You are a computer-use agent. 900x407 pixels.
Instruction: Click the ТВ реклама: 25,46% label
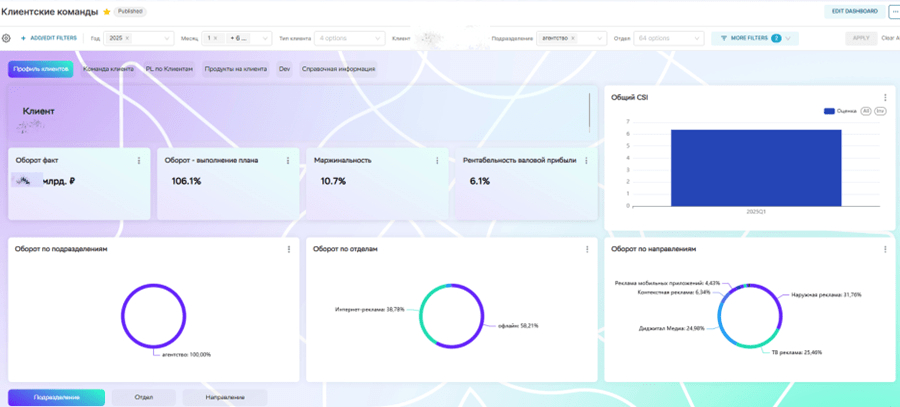click(796, 352)
